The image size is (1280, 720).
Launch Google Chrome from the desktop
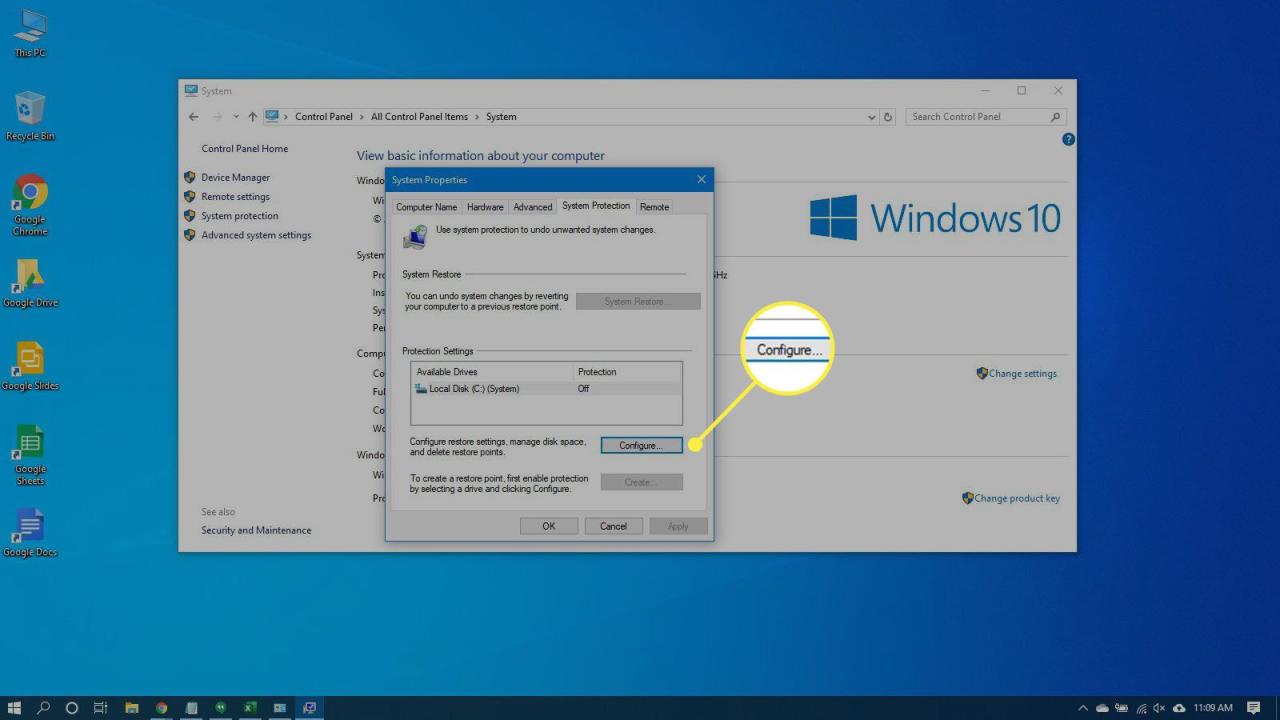30,205
